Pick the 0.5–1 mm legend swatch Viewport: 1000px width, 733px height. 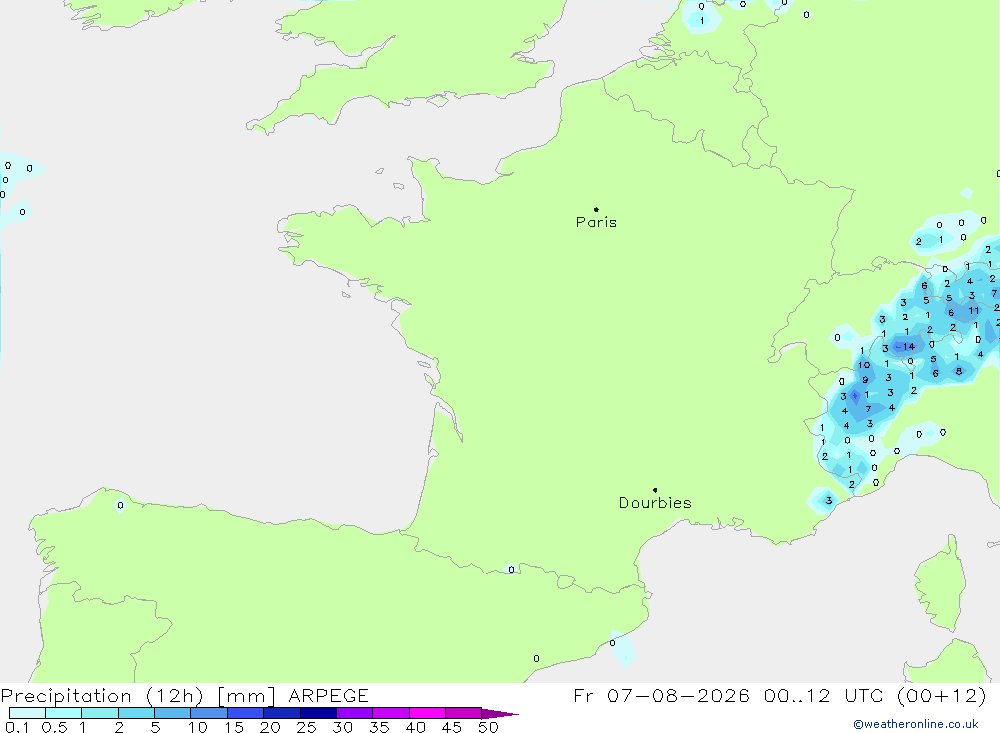pos(64,713)
